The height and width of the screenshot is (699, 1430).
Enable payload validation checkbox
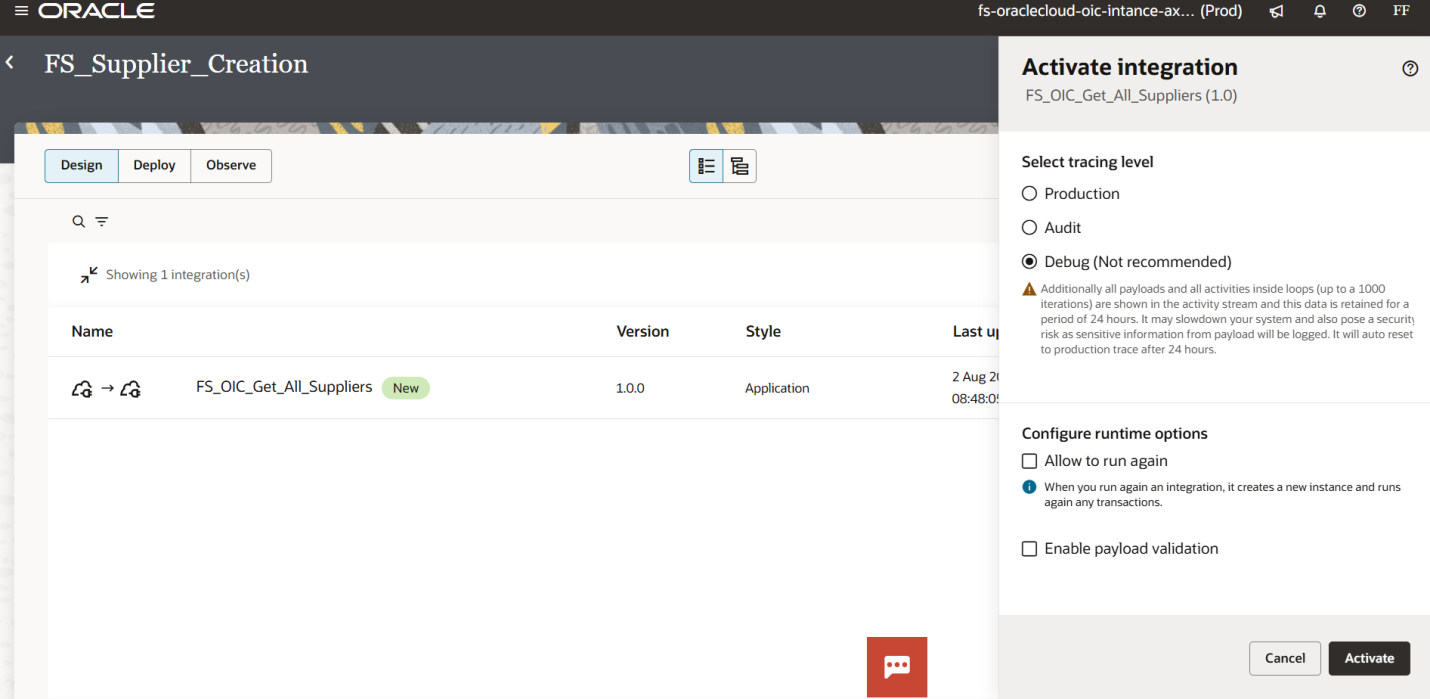(x=1029, y=549)
